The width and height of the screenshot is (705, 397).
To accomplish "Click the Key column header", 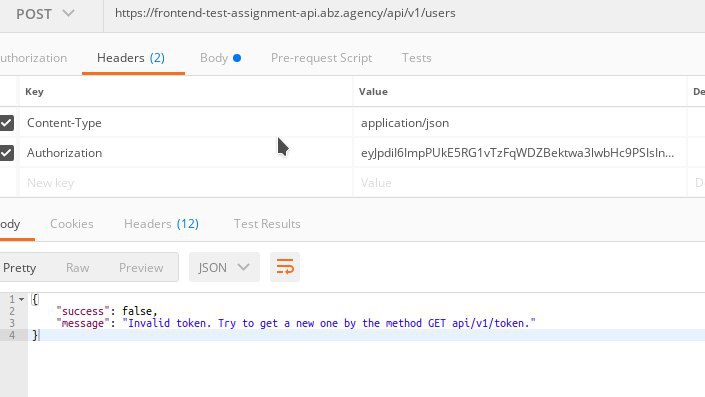I will click(x=34, y=92).
